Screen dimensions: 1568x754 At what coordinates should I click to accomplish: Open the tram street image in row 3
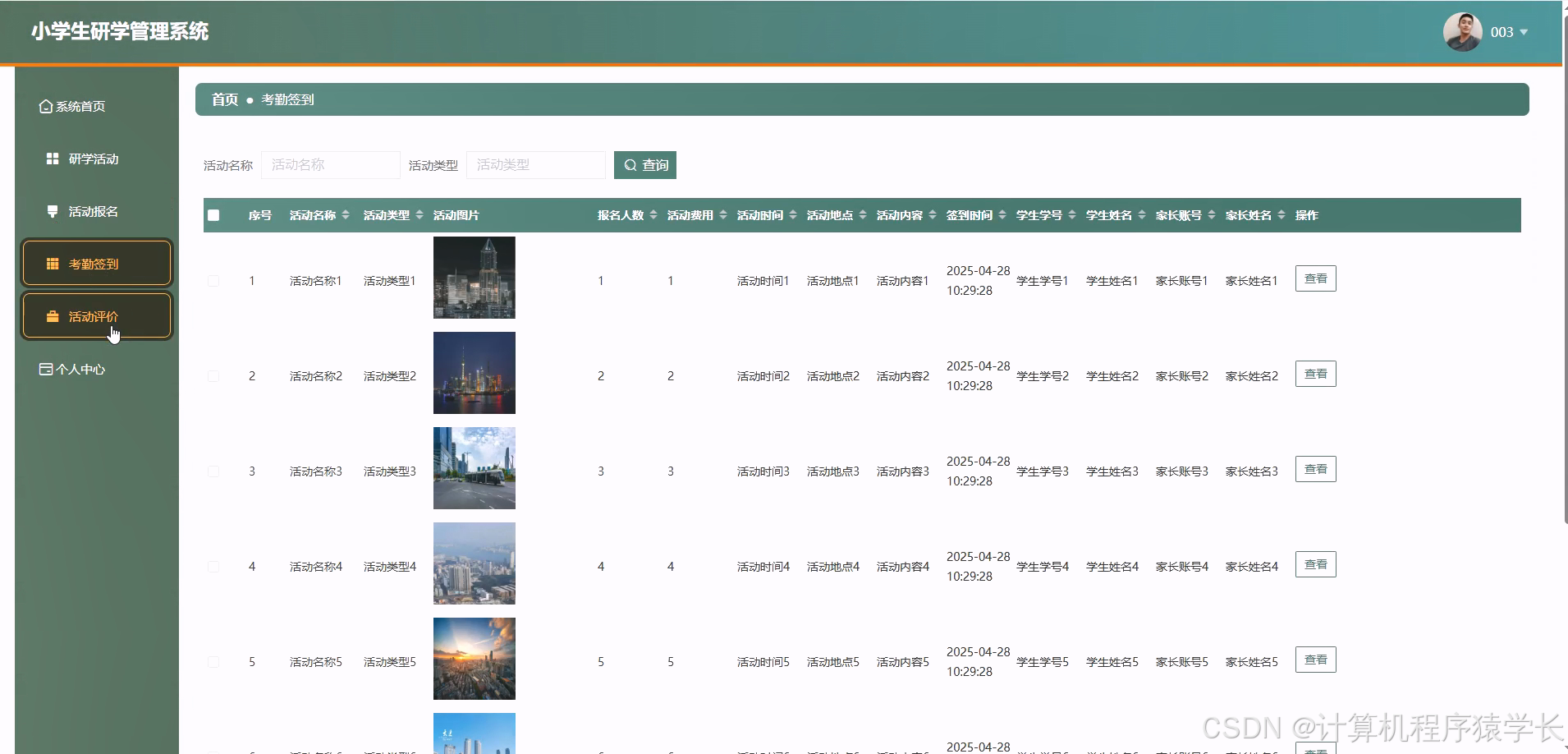coord(475,468)
